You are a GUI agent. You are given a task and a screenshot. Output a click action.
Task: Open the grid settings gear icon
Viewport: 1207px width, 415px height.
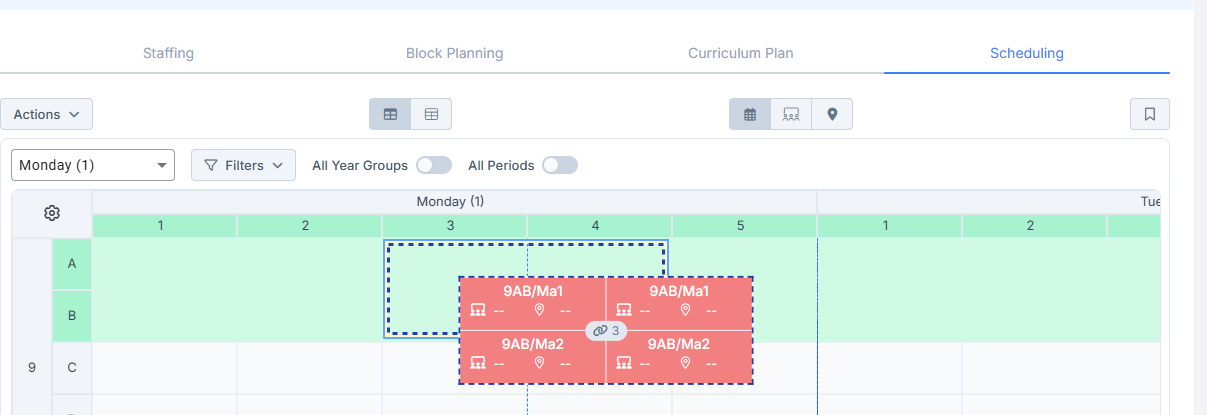coord(52,213)
